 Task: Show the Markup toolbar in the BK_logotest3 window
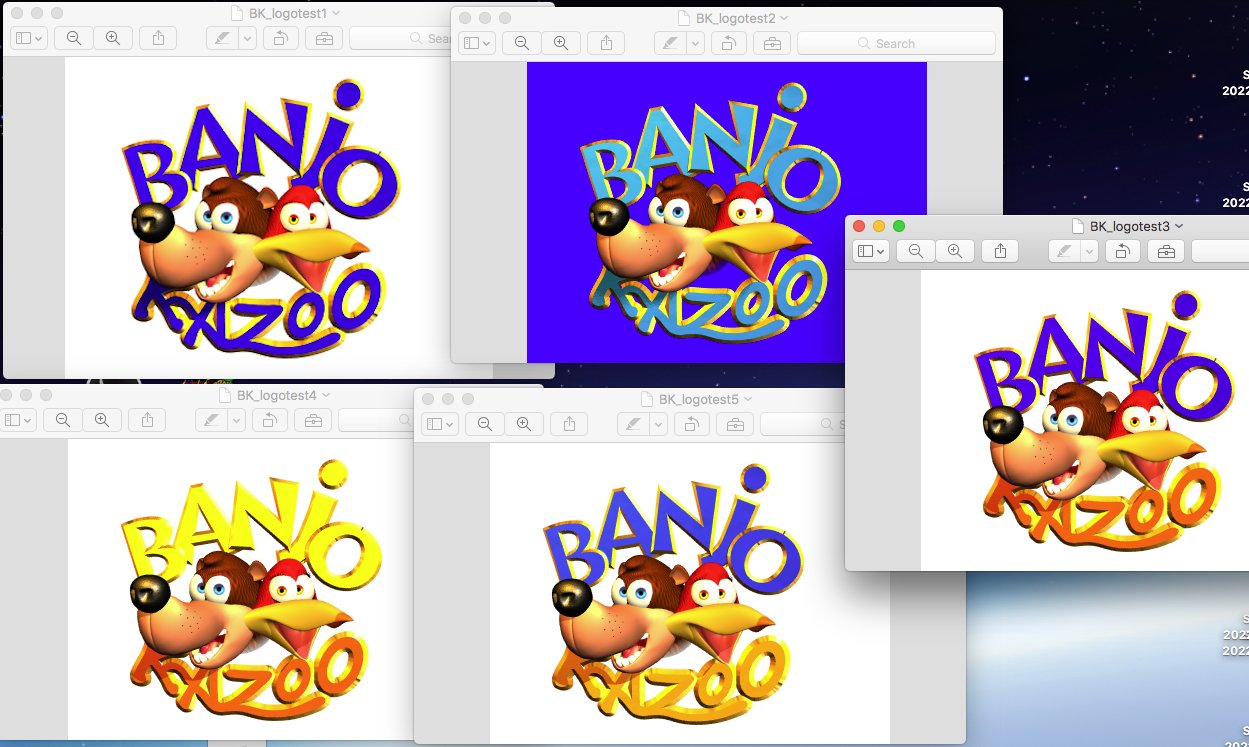pyautogui.click(x=1166, y=251)
